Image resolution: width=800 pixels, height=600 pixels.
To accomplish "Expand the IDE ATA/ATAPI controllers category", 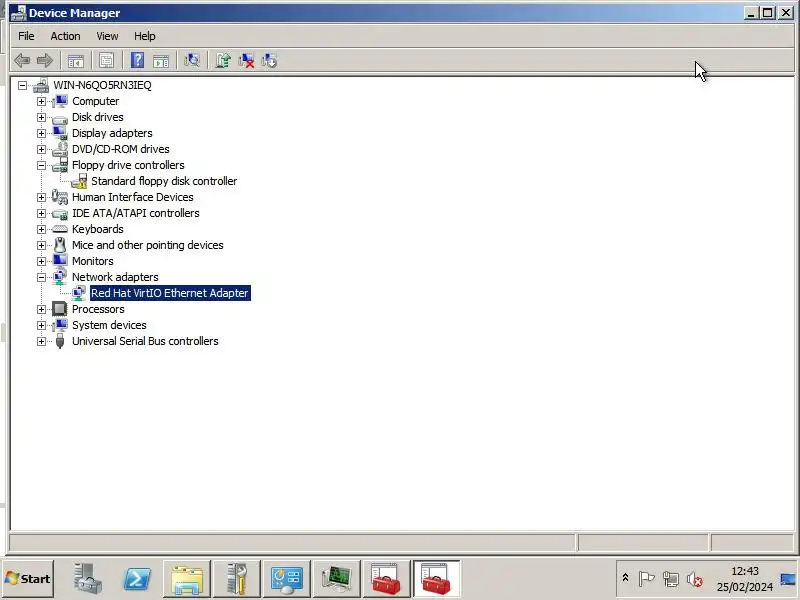I will pyautogui.click(x=41, y=213).
